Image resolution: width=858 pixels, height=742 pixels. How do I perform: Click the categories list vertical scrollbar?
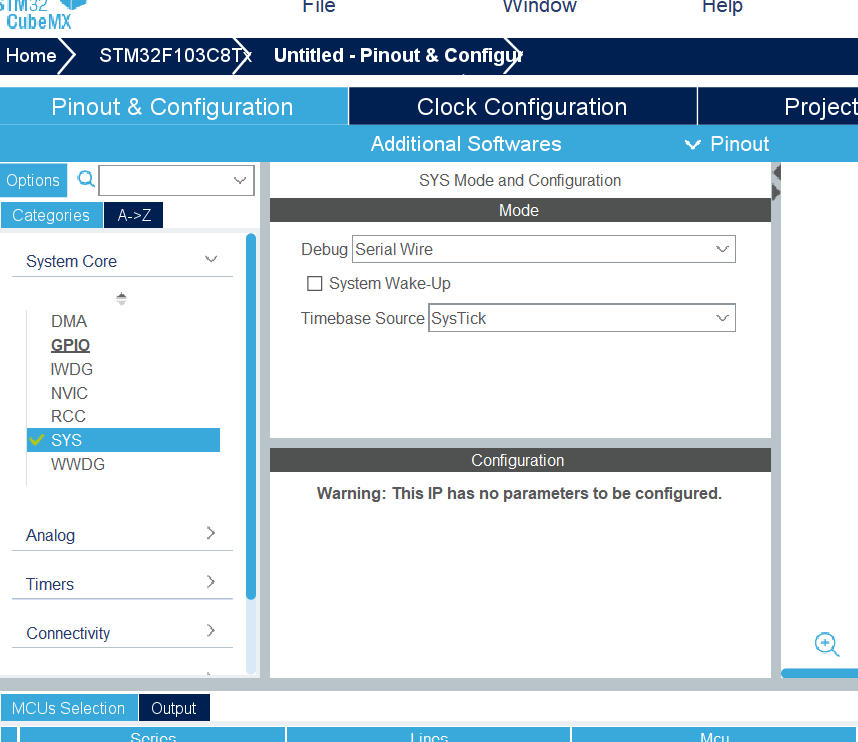251,416
